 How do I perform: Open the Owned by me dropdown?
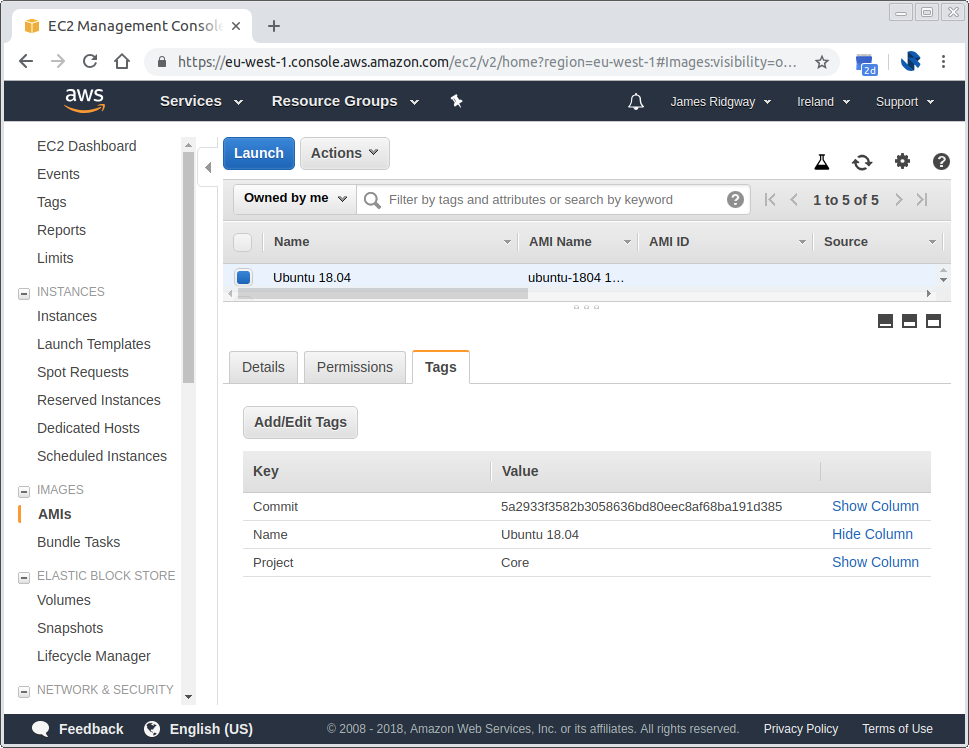click(x=295, y=198)
